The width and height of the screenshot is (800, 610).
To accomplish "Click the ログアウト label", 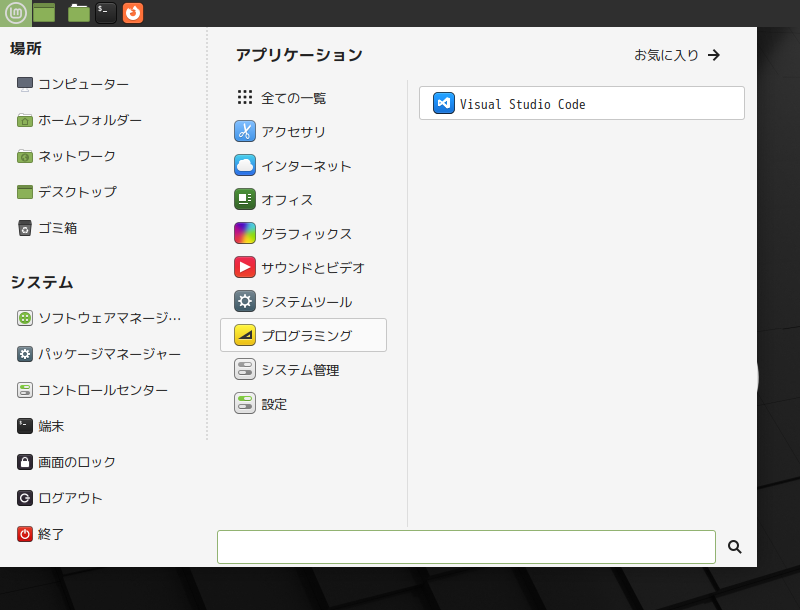I will [x=70, y=498].
